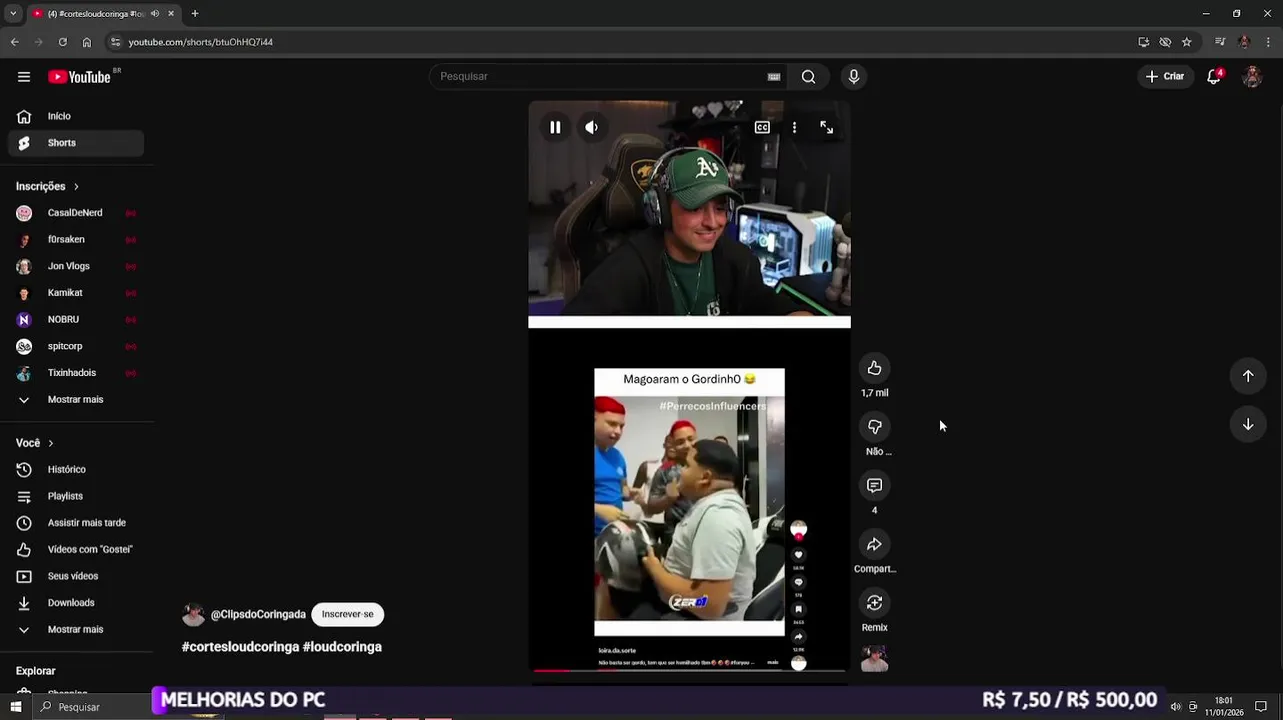Viewport: 1283px width, 720px height.
Task: Expand the Inscrições section chevron
Action: tap(76, 186)
